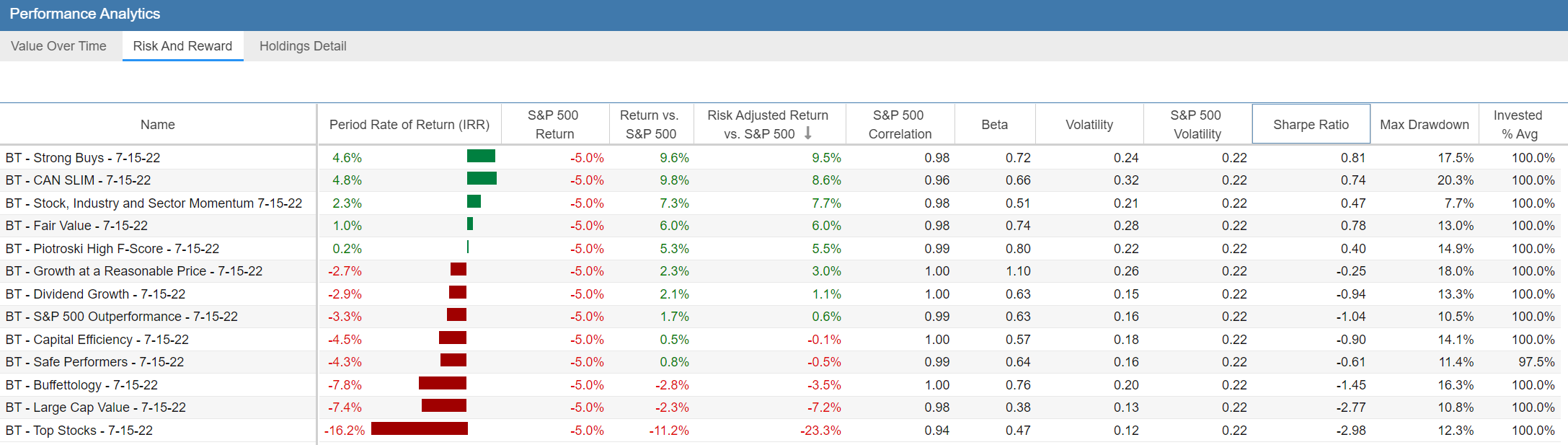Click the Invested % Avg column header
Viewport: 1568px width, 445px height.
pos(1518,125)
